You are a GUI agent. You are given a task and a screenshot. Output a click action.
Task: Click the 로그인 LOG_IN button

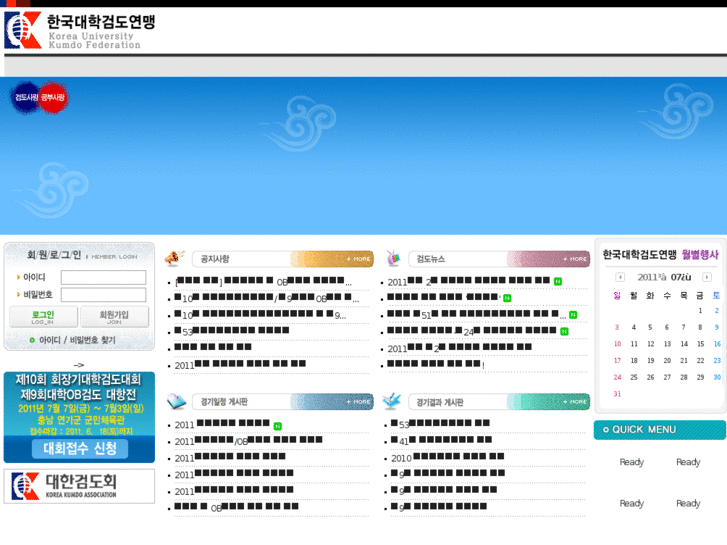[x=43, y=317]
